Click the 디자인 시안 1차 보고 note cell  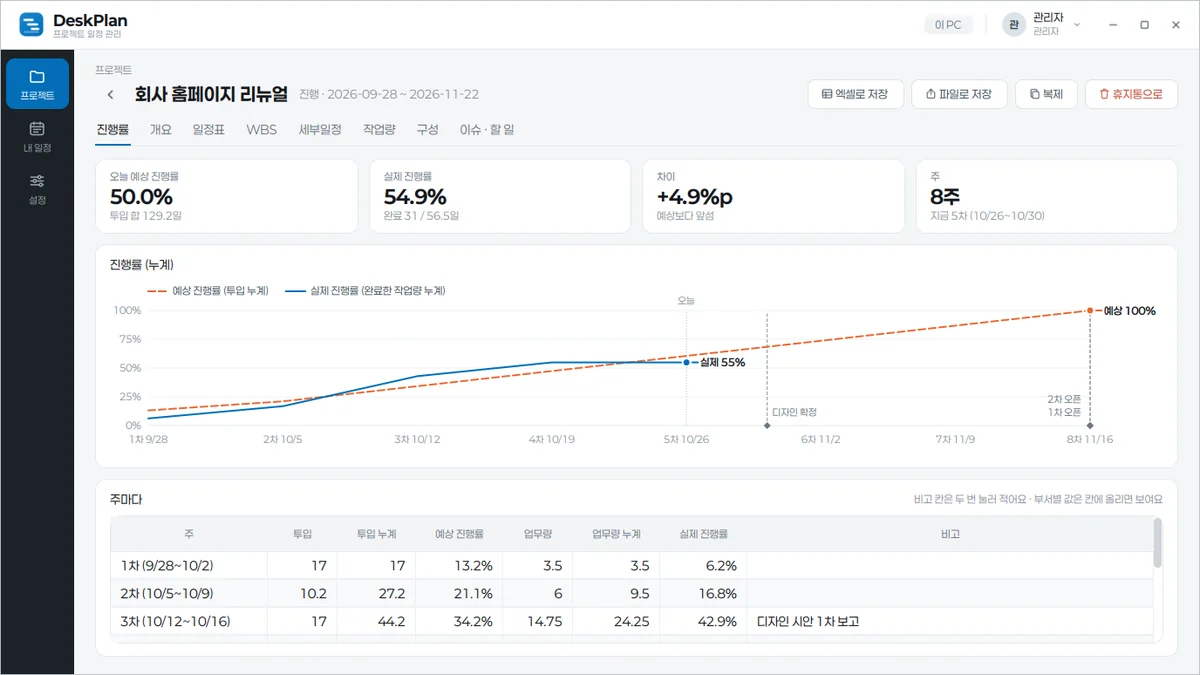950,621
